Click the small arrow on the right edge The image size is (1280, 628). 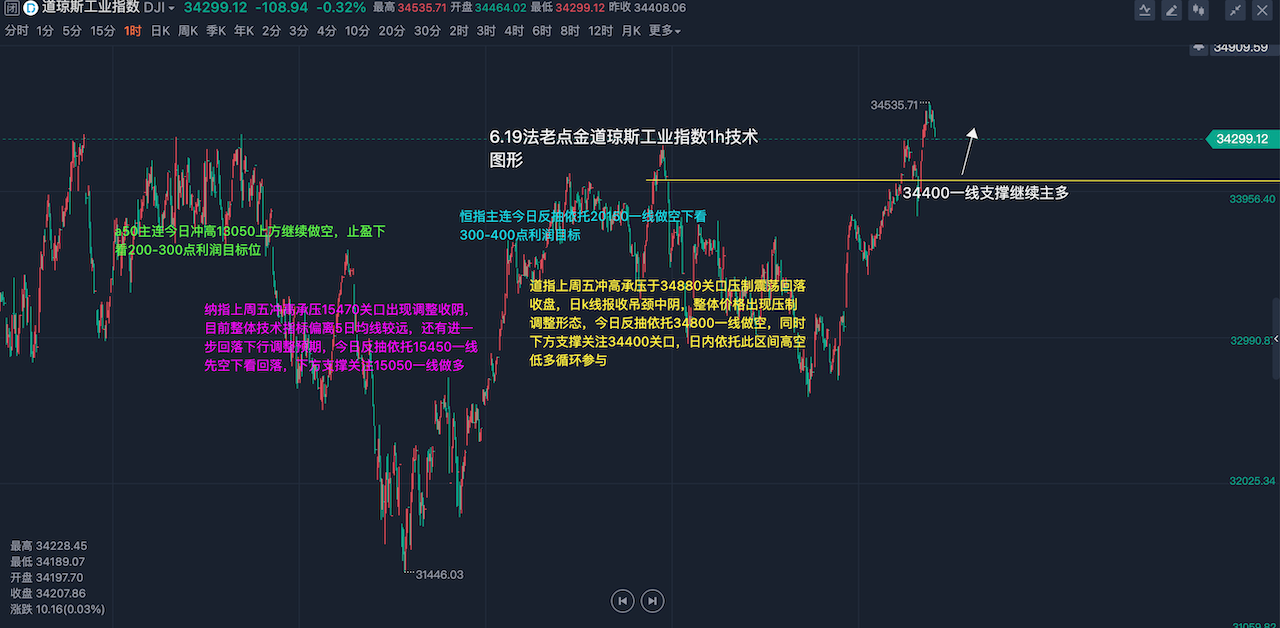1275,338
